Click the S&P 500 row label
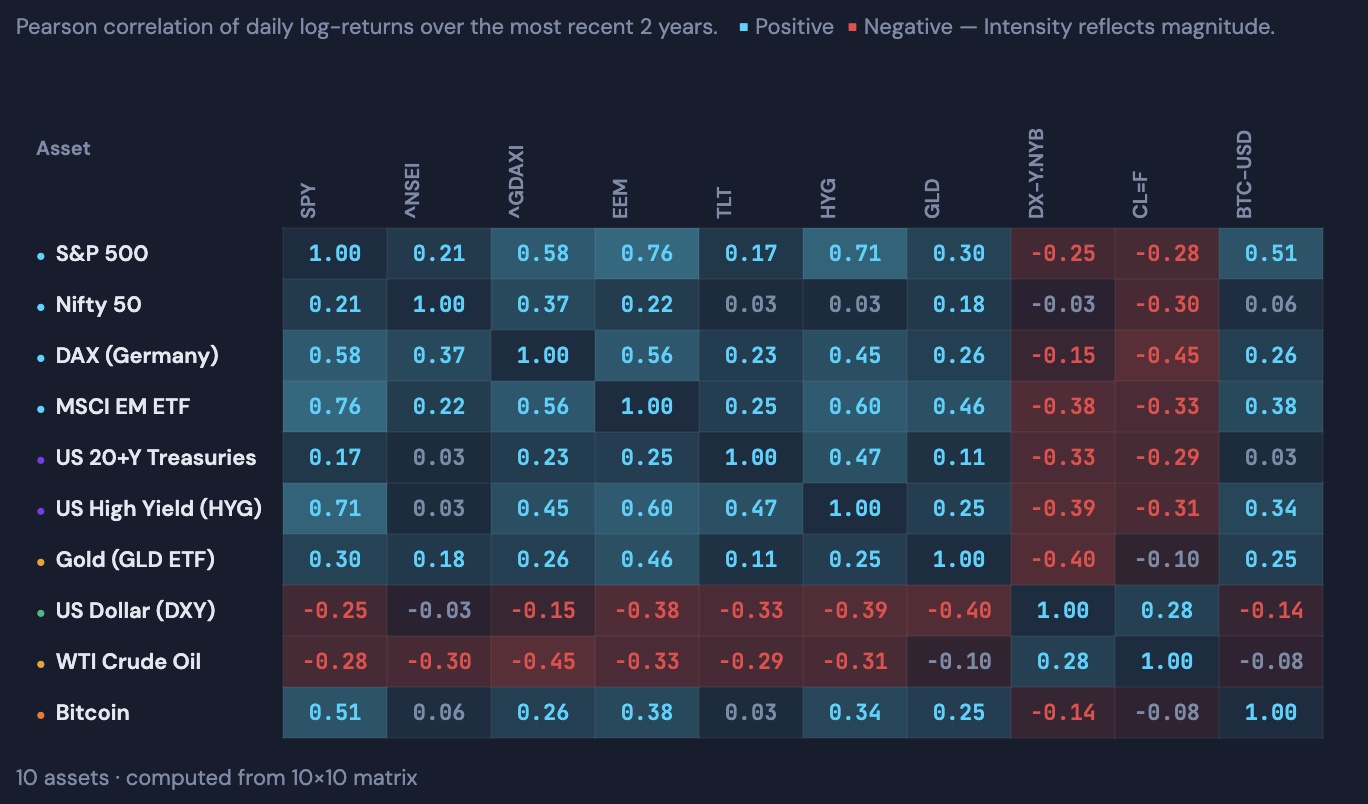 click(102, 254)
